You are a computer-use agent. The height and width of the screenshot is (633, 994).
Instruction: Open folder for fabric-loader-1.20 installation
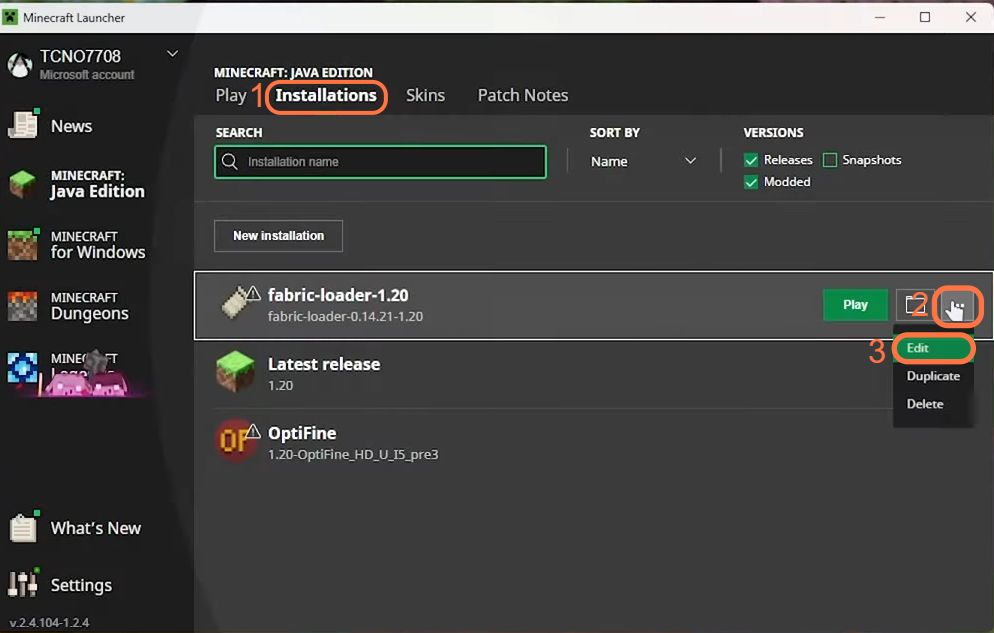point(913,305)
